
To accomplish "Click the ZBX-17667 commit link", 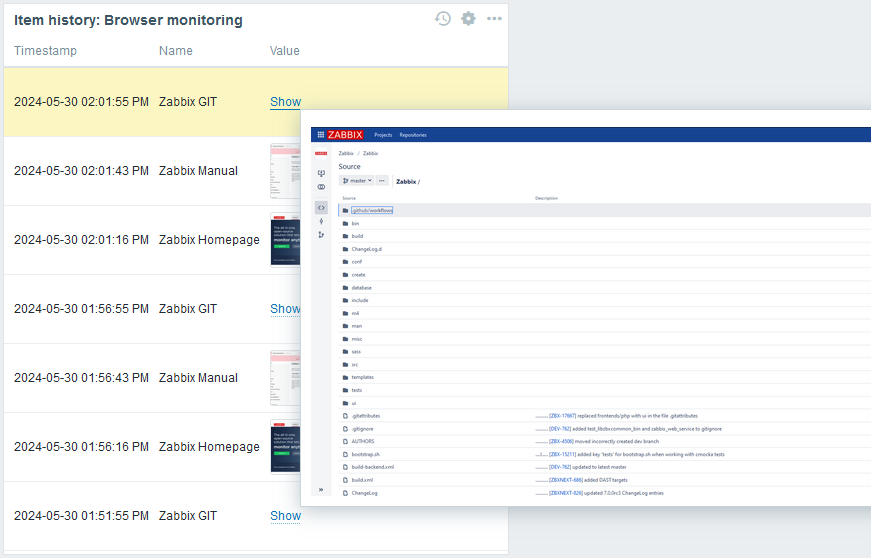I will (562, 416).
